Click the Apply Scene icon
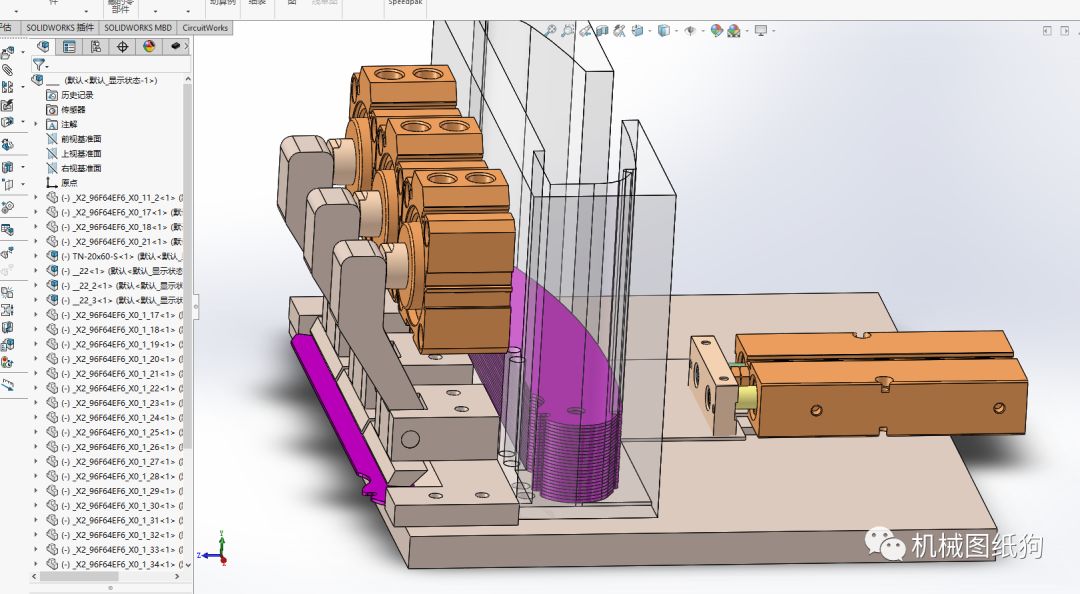This screenshot has width=1080, height=594. point(734,31)
